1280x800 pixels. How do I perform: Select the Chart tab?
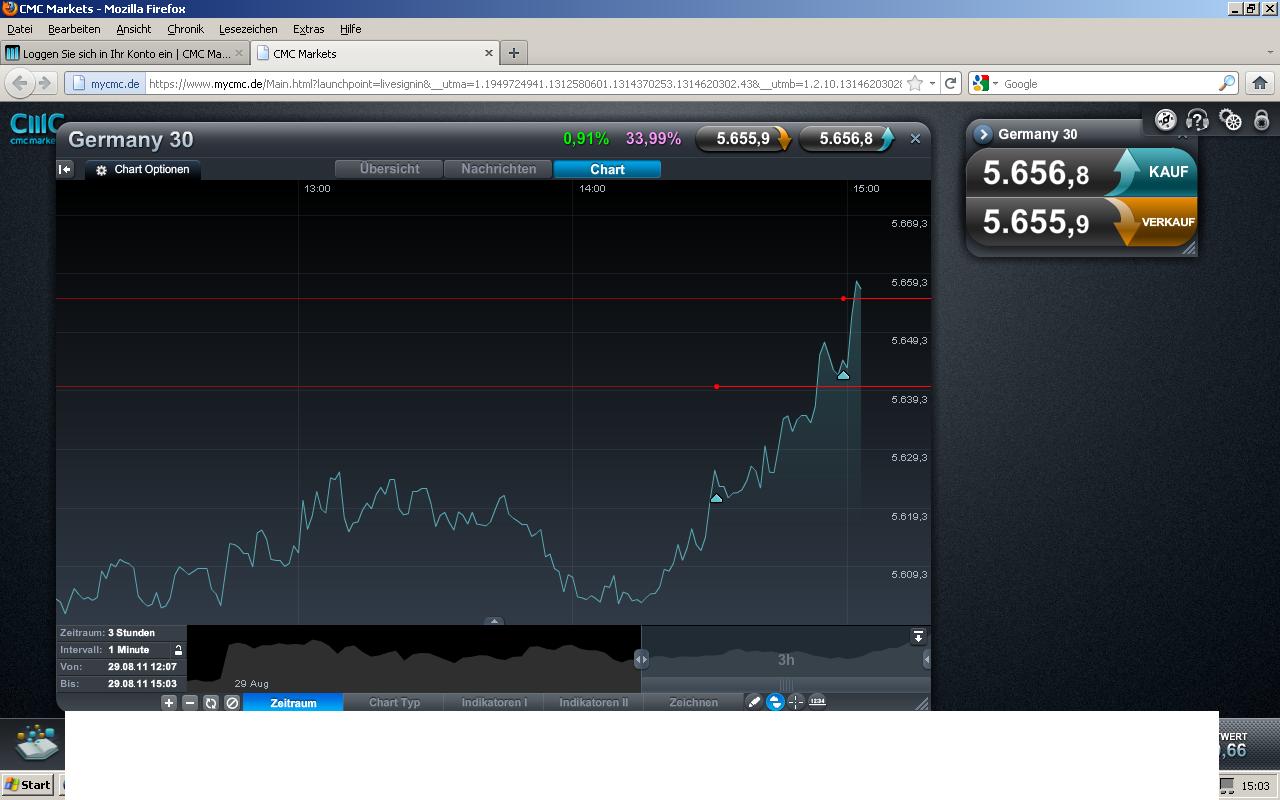tap(607, 169)
